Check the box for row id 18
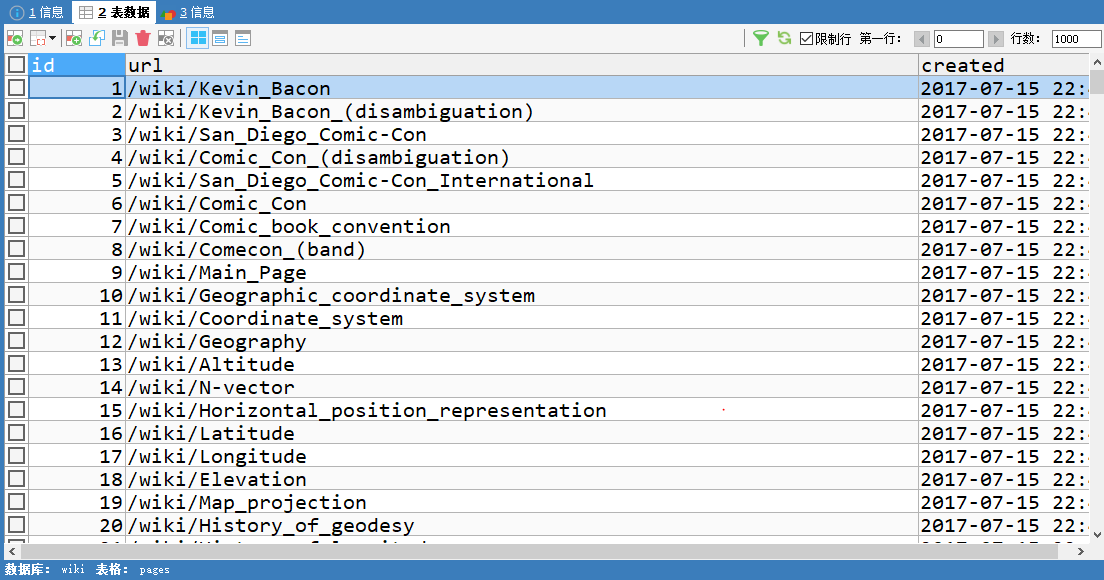The width and height of the screenshot is (1104, 580). point(16,479)
